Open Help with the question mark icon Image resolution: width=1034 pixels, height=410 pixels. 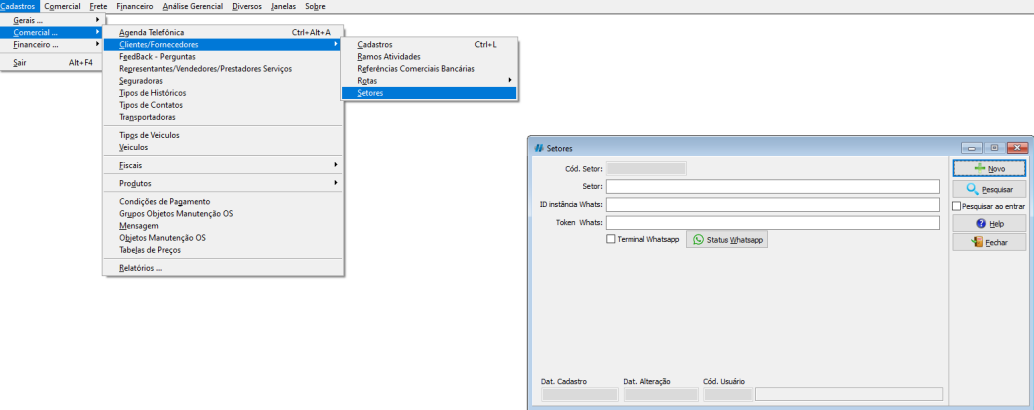988,224
